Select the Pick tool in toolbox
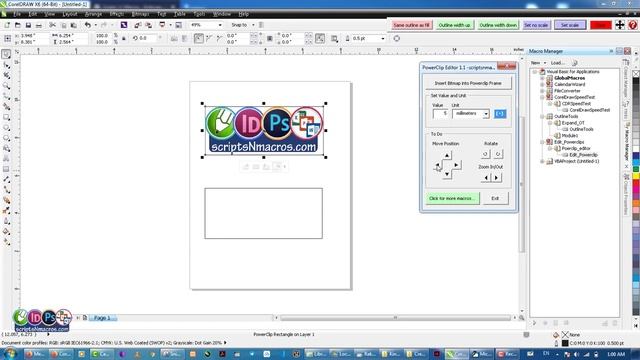The width and height of the screenshot is (640, 360). click(x=6, y=54)
